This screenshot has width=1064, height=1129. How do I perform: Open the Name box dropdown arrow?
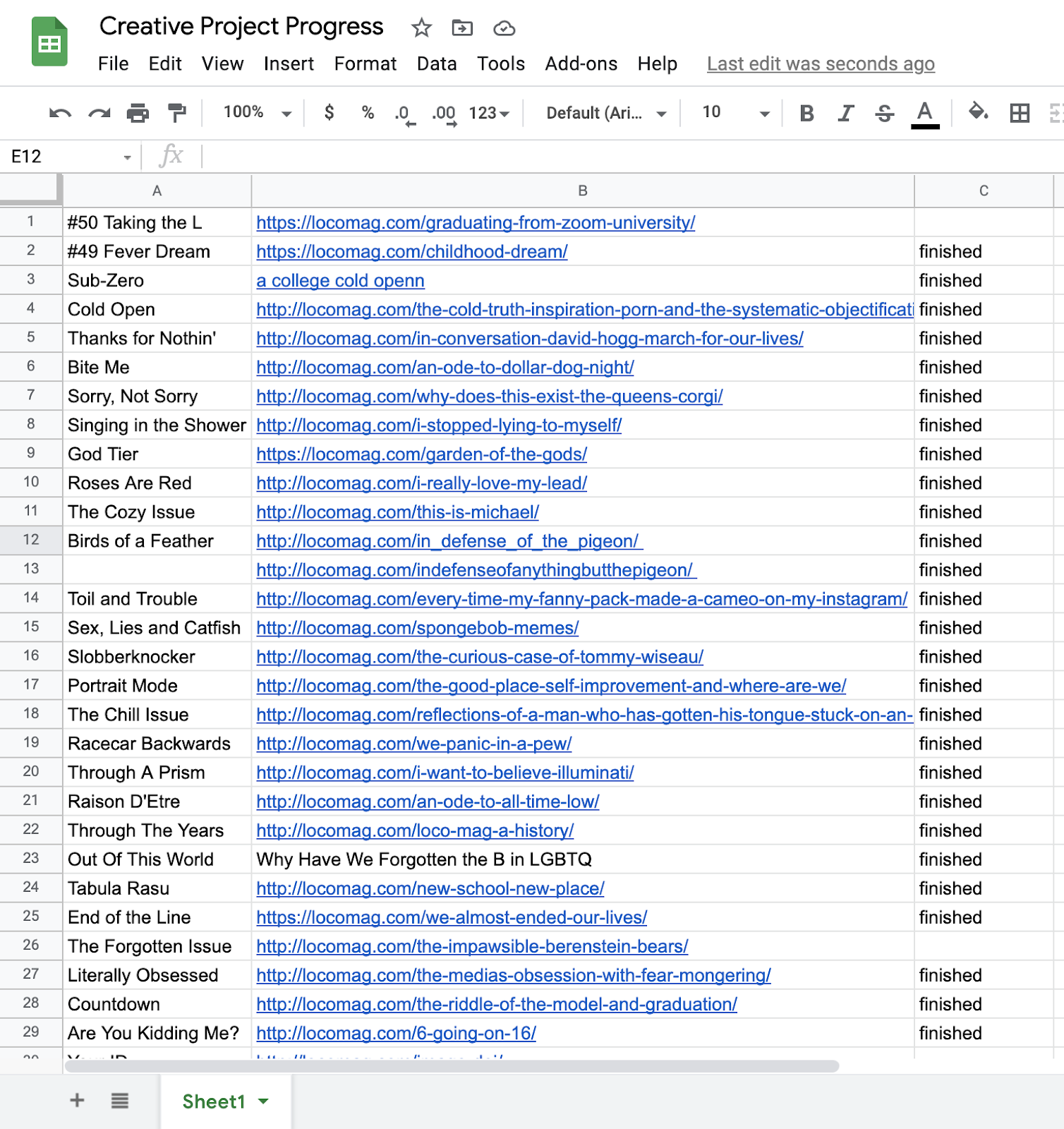127,157
